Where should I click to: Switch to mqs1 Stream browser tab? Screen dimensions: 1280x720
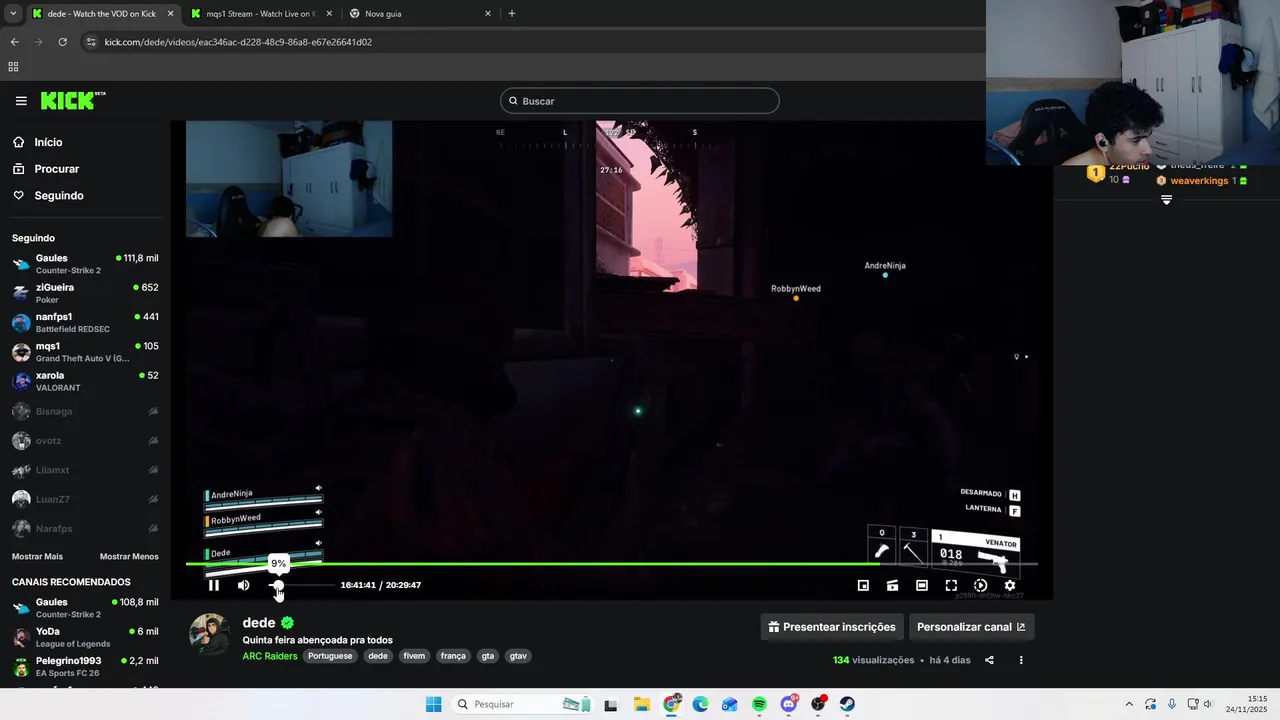tap(260, 14)
